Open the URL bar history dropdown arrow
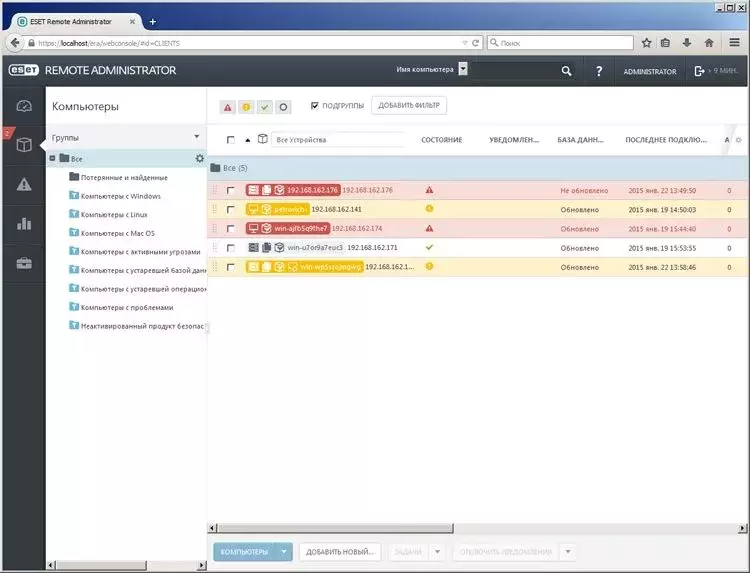 point(464,43)
